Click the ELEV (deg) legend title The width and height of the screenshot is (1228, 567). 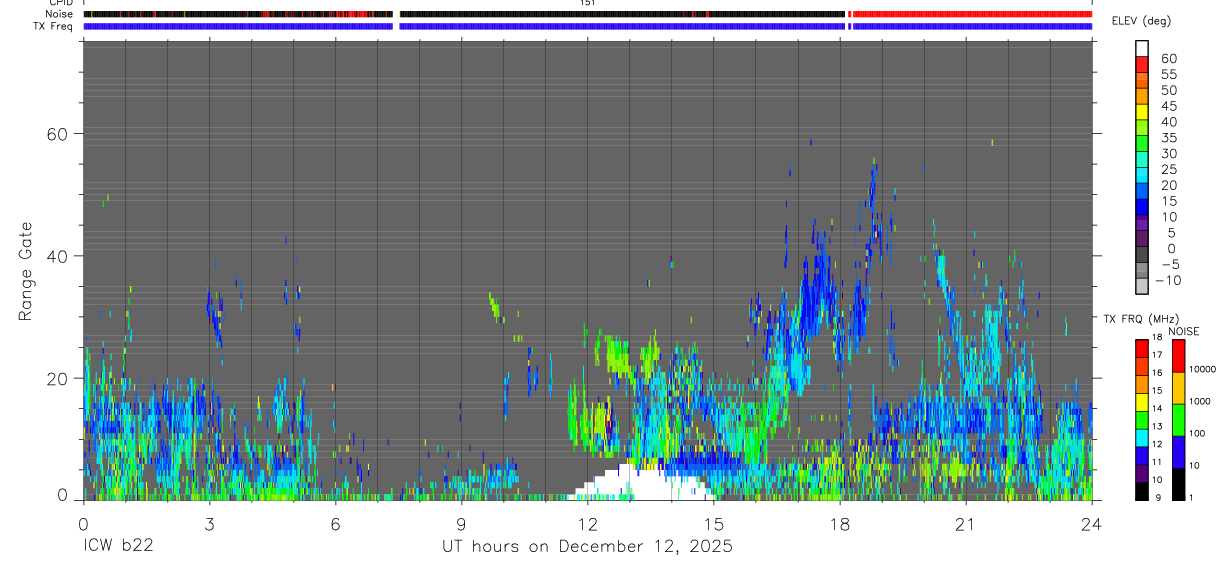(1142, 21)
